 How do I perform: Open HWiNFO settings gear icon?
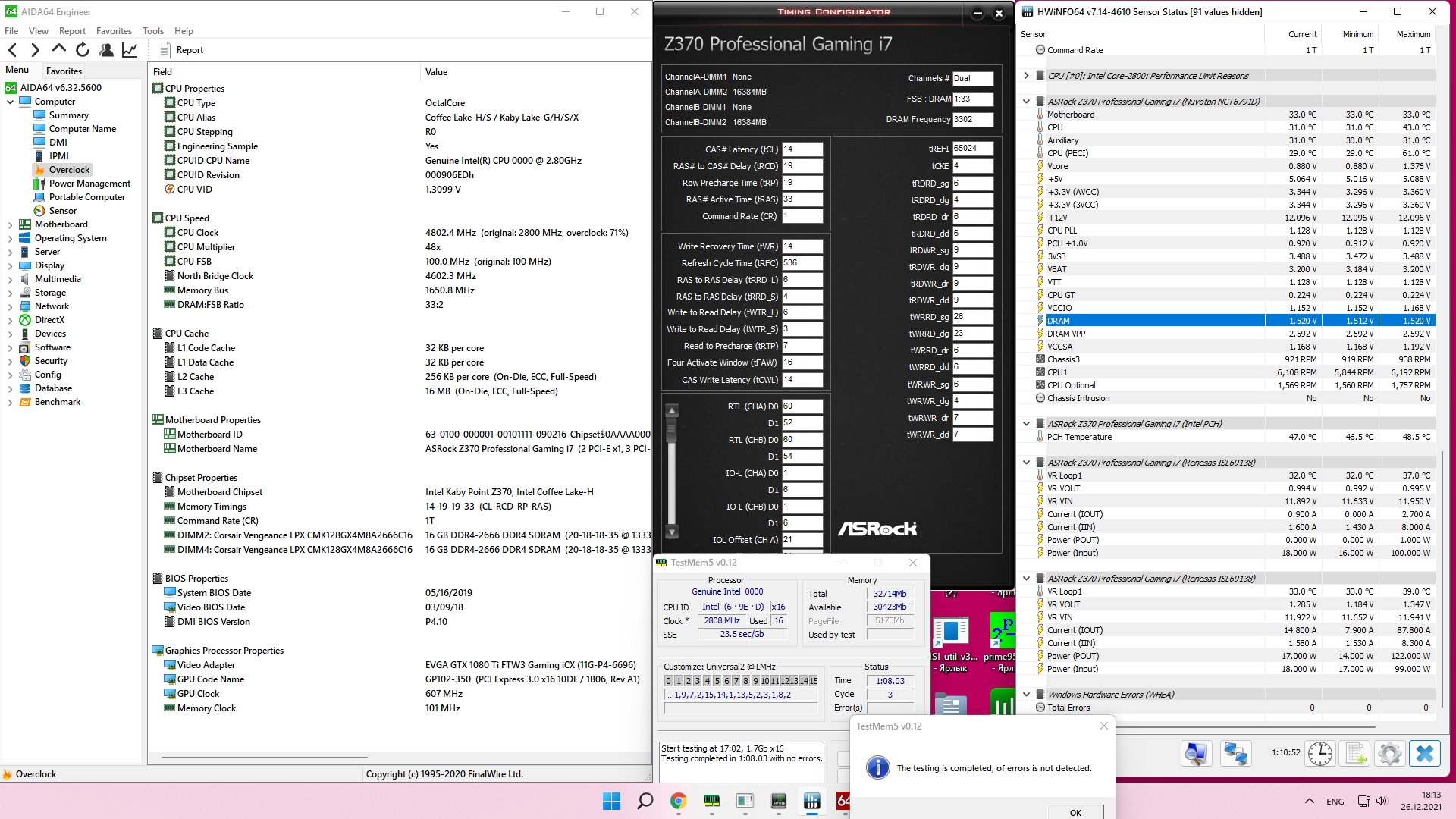pyautogui.click(x=1389, y=753)
